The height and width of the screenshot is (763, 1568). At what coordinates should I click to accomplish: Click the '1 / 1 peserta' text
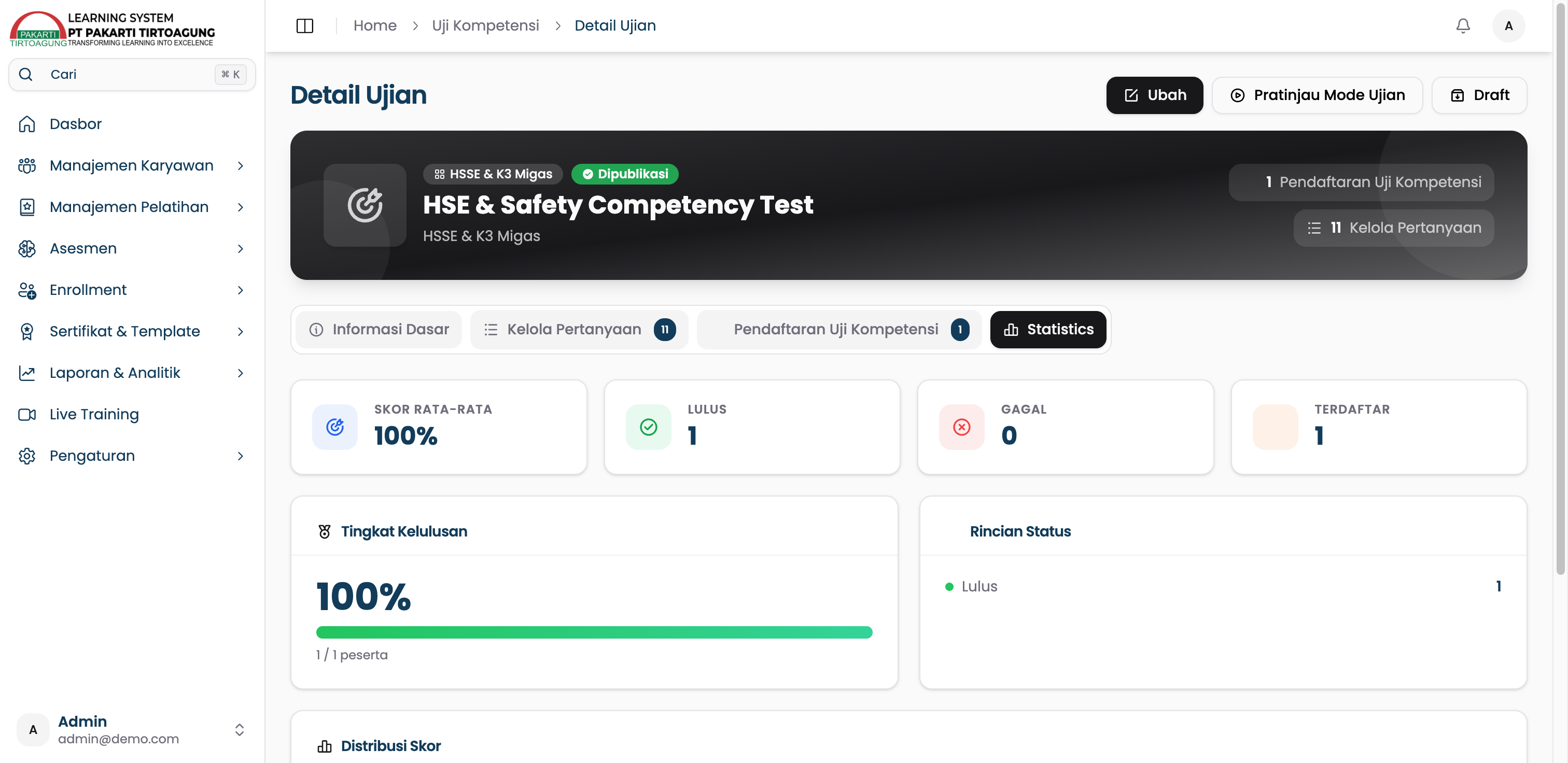coord(351,655)
